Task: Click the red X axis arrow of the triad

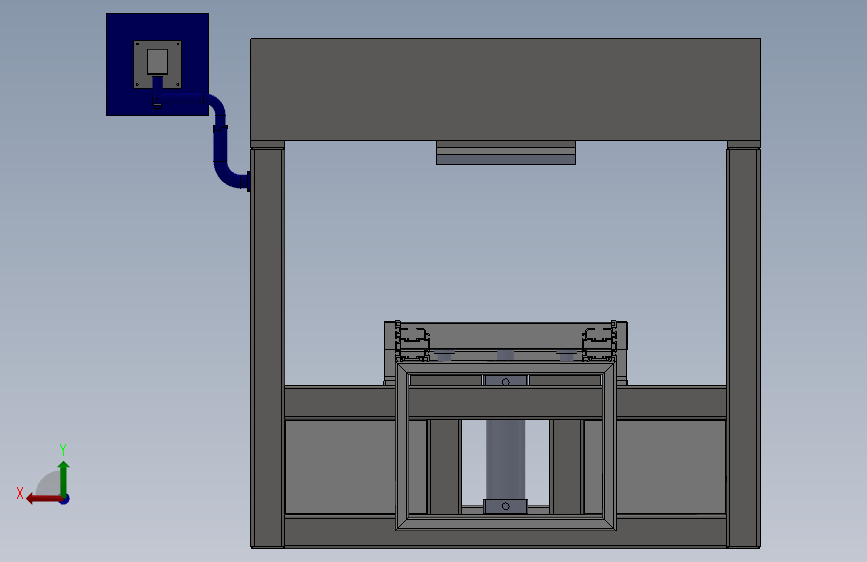Action: [x=44, y=499]
